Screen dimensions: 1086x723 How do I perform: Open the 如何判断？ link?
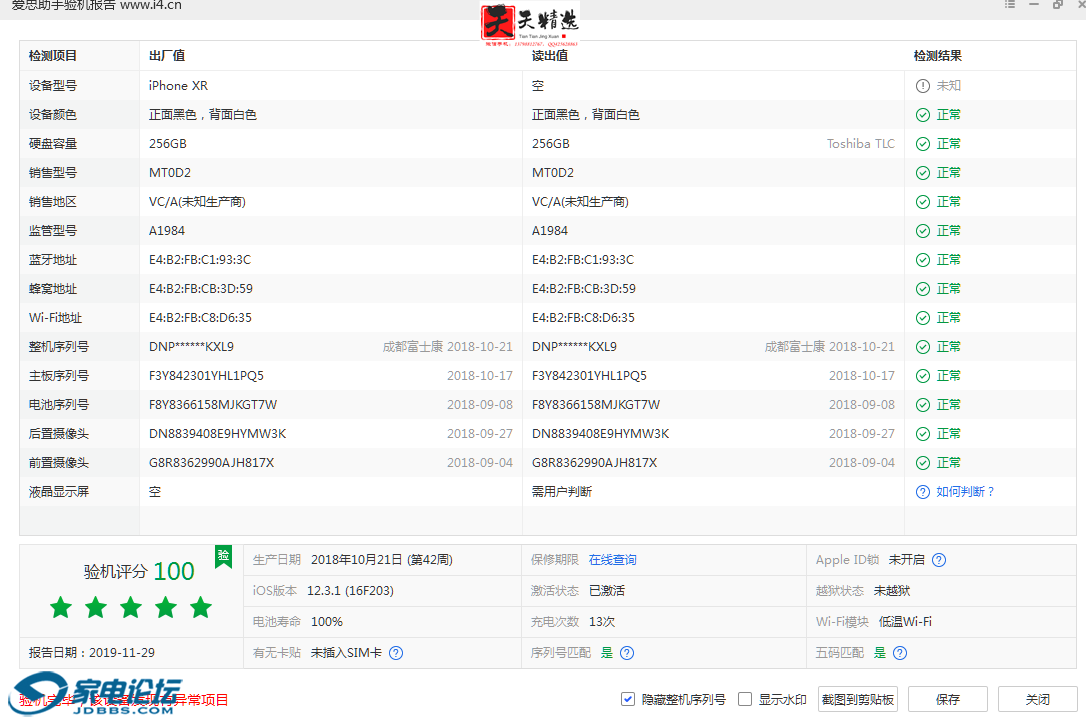965,492
